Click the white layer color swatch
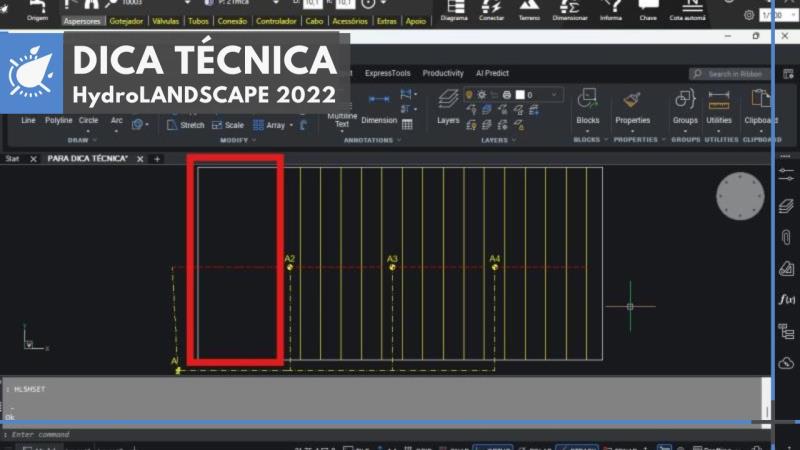This screenshot has width=800, height=450. click(x=520, y=95)
